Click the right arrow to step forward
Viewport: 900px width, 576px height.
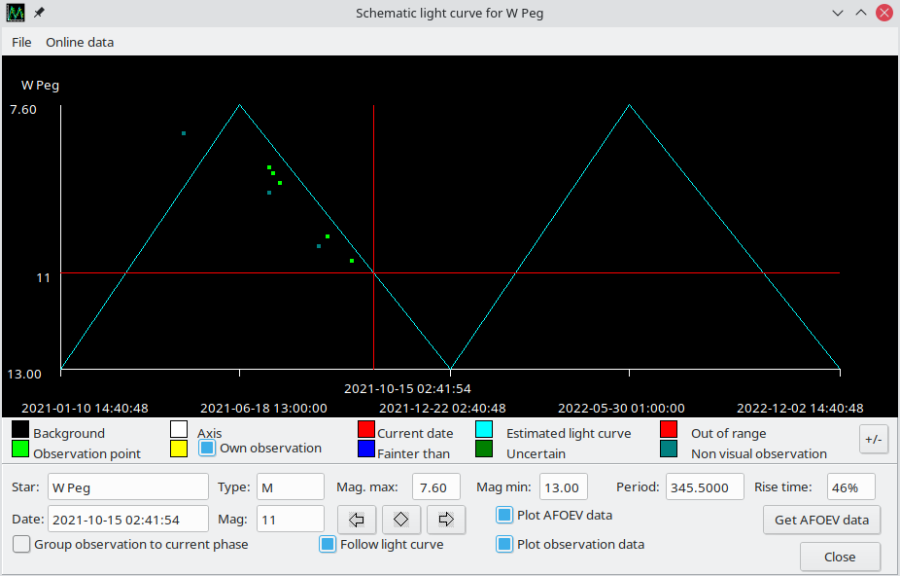coord(446,519)
